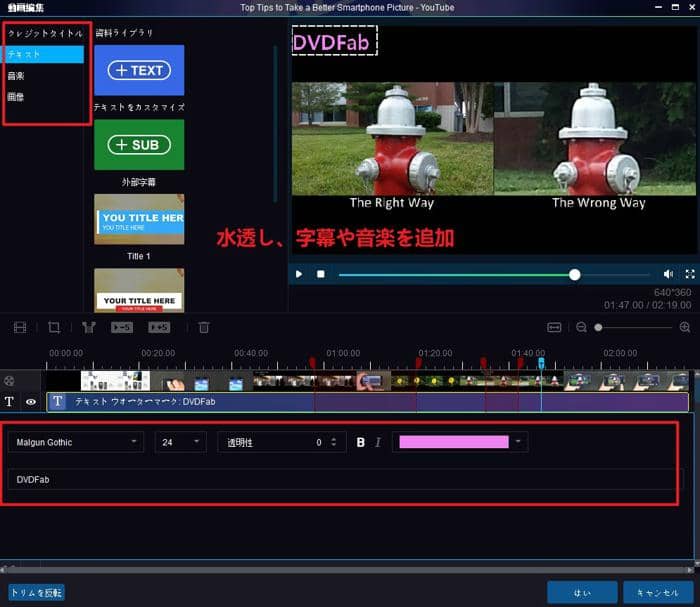
Task: Expand the text color dropdown arrow
Action: coord(518,442)
